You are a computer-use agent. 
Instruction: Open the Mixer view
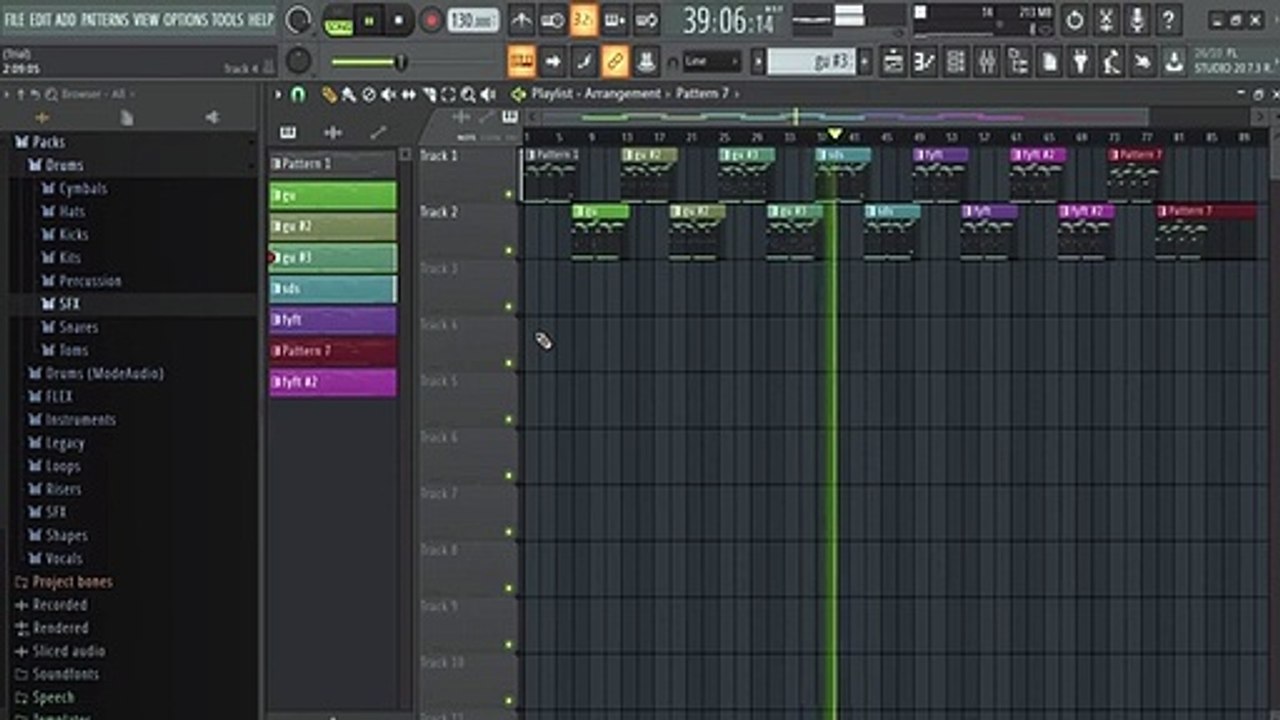tap(987, 62)
